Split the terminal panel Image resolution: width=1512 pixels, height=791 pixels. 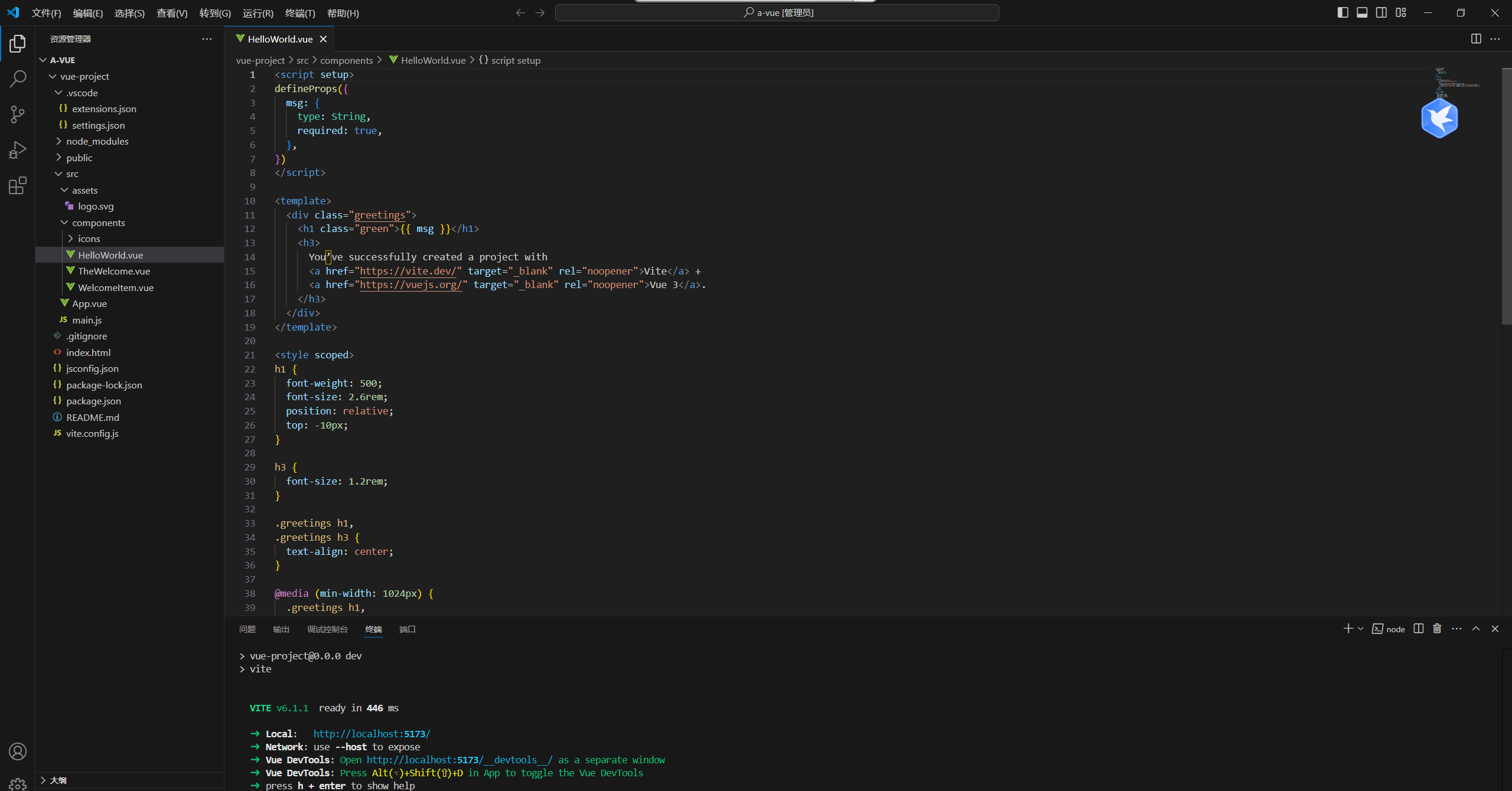(x=1419, y=629)
